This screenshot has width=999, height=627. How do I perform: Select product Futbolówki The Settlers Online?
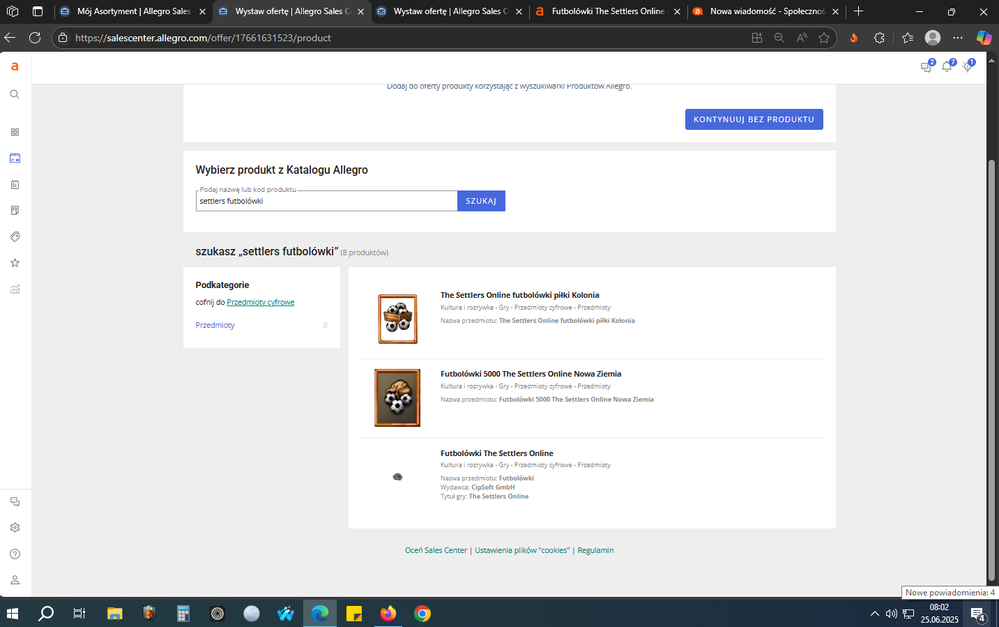(x=496, y=453)
